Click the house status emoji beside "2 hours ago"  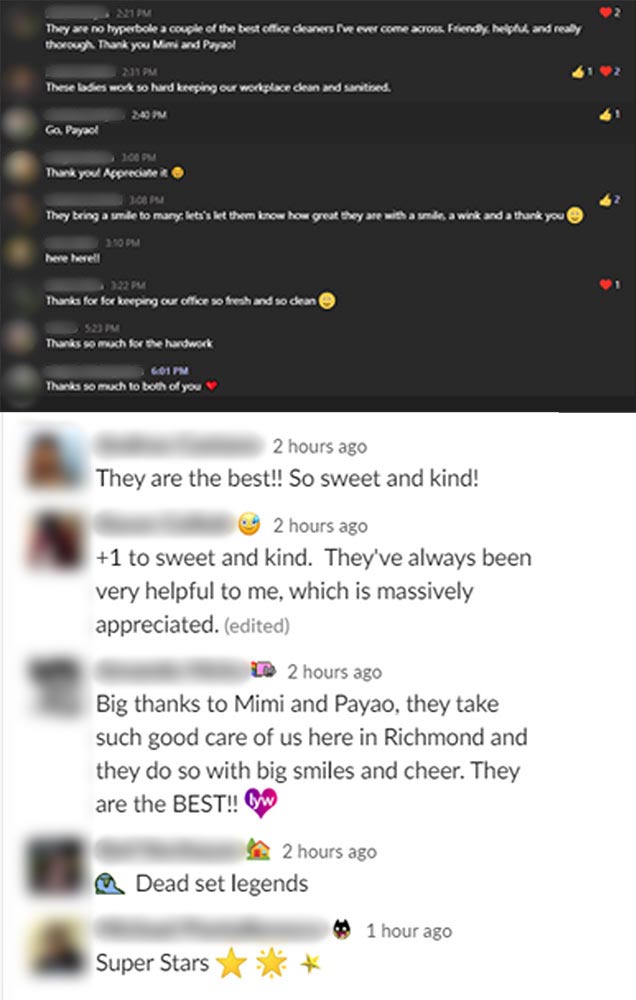click(258, 849)
